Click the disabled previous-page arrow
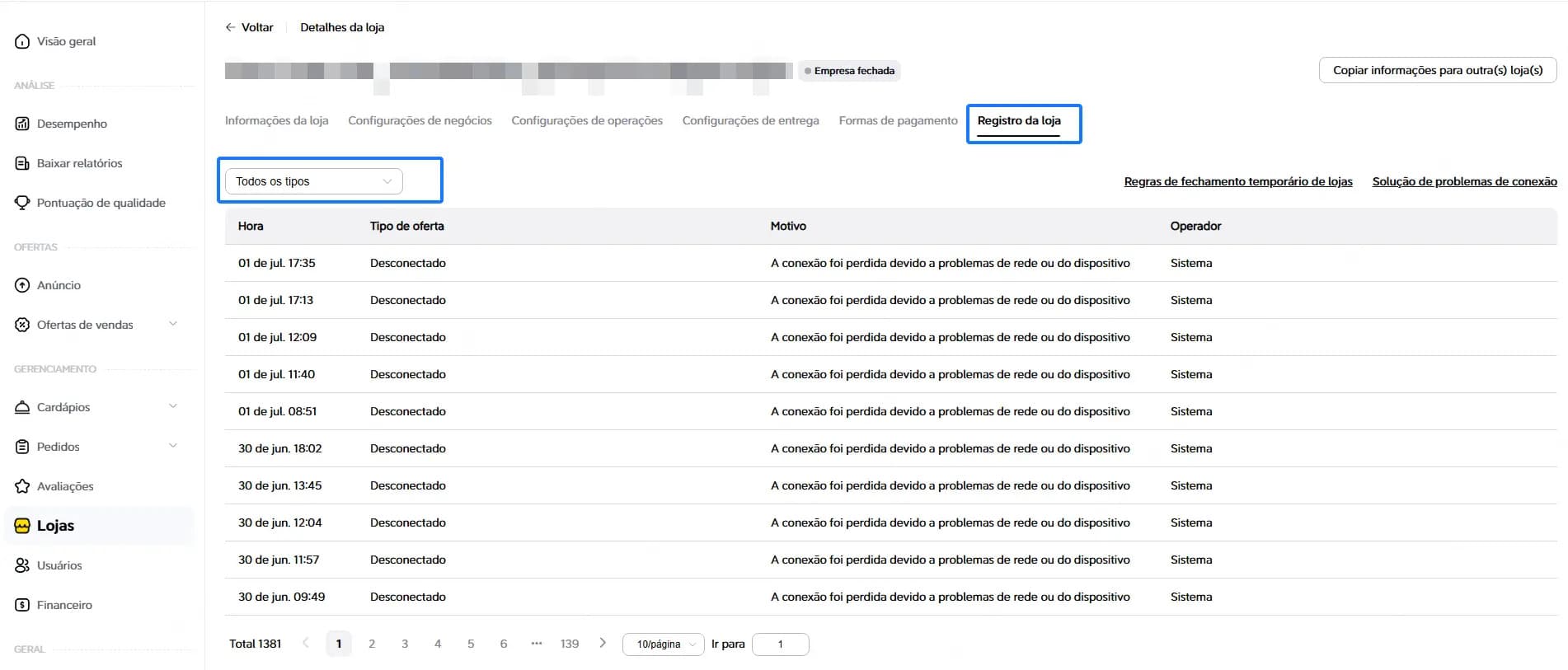This screenshot has height=670, width=1568. 306,643
